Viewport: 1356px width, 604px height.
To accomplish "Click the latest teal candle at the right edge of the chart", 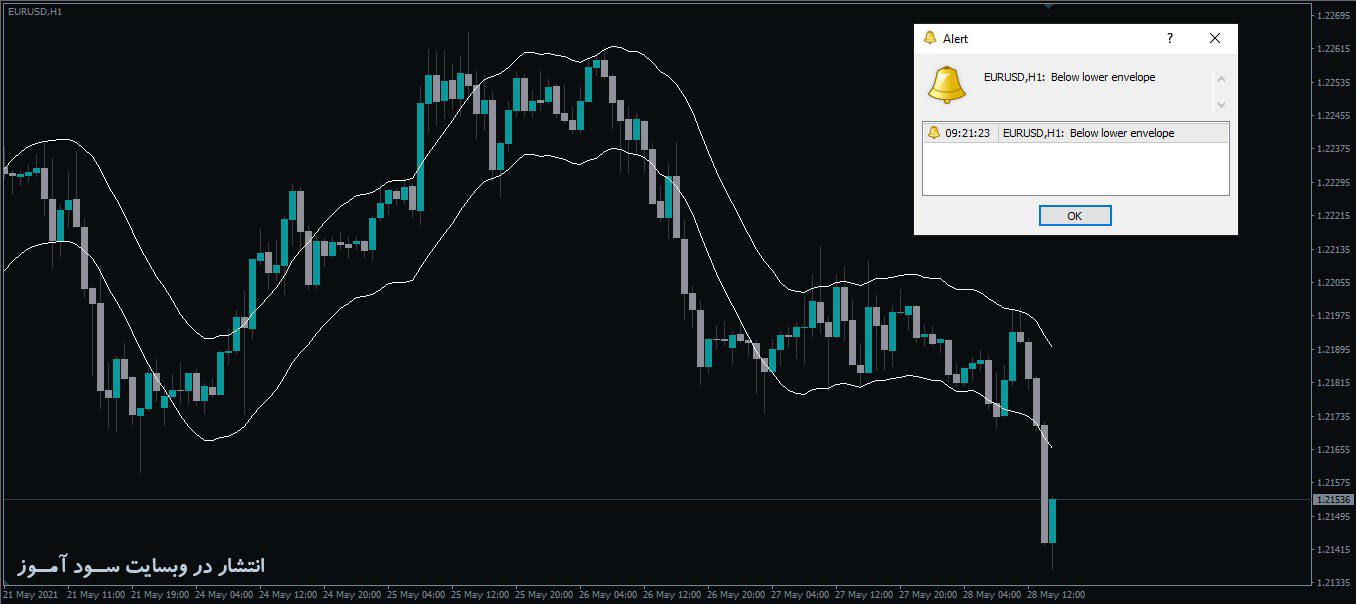I will click(1052, 520).
